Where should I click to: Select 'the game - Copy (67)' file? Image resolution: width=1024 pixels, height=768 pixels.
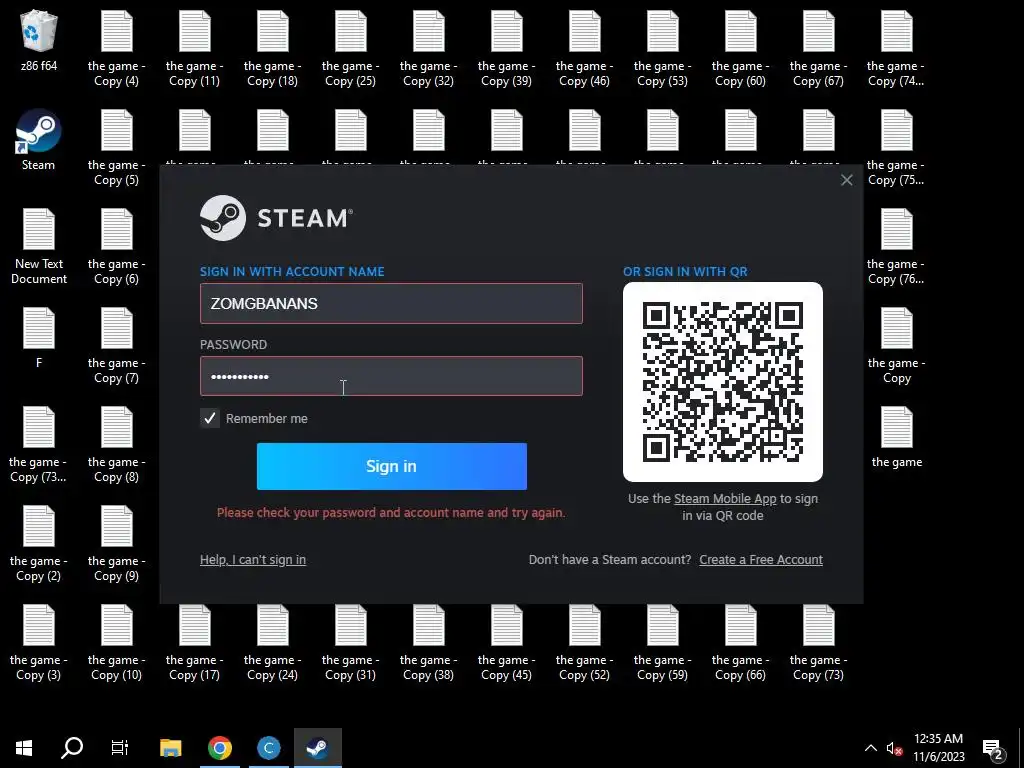818,48
